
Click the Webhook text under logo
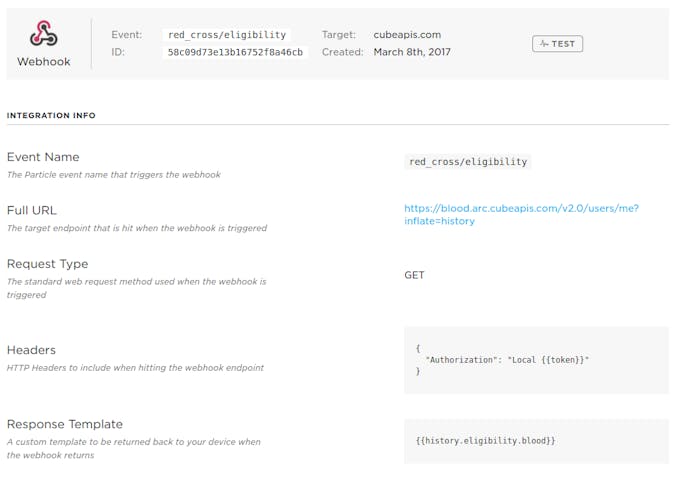(x=43, y=62)
